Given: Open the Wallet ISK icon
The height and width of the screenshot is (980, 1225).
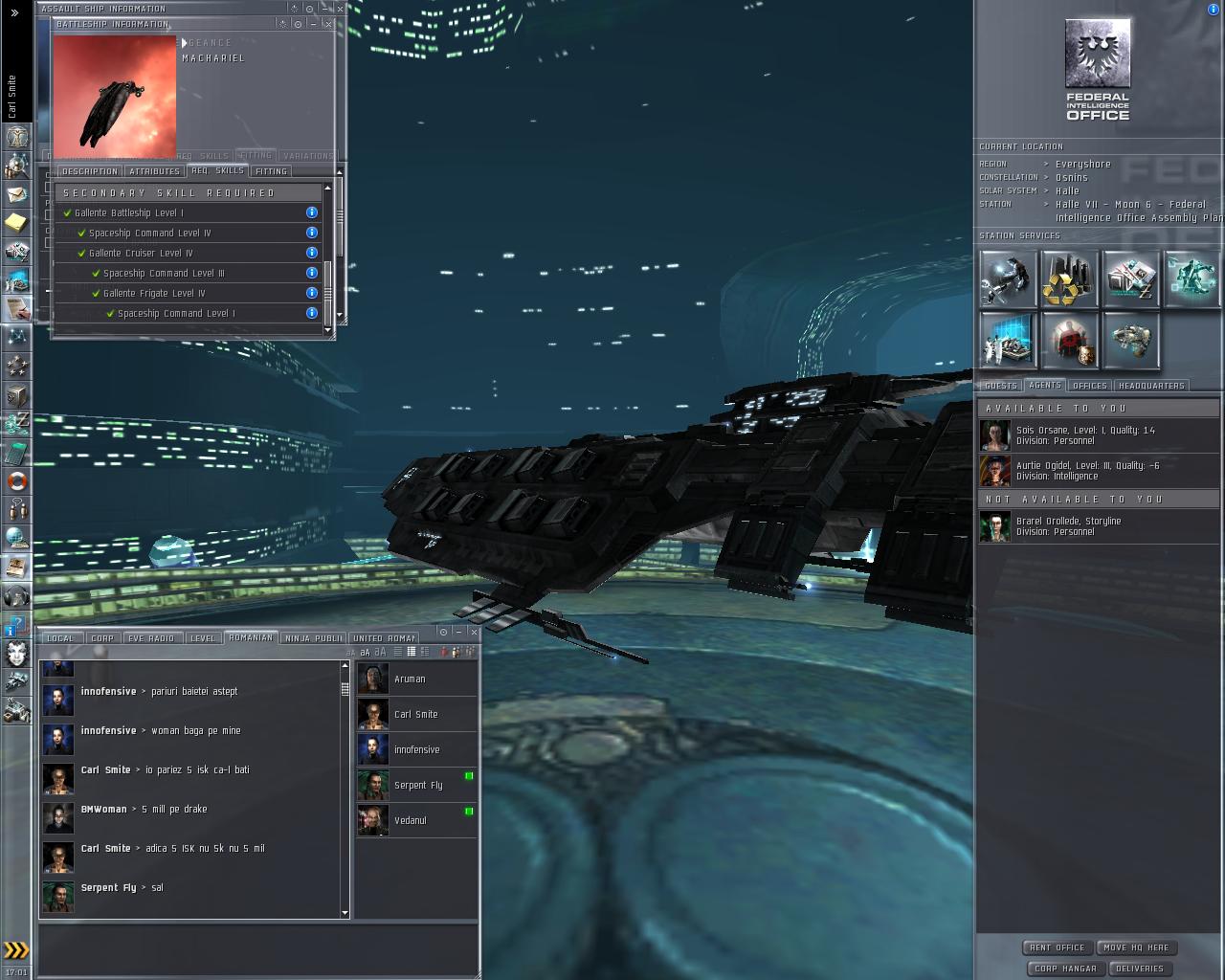Looking at the screenshot, I should tap(16, 423).
